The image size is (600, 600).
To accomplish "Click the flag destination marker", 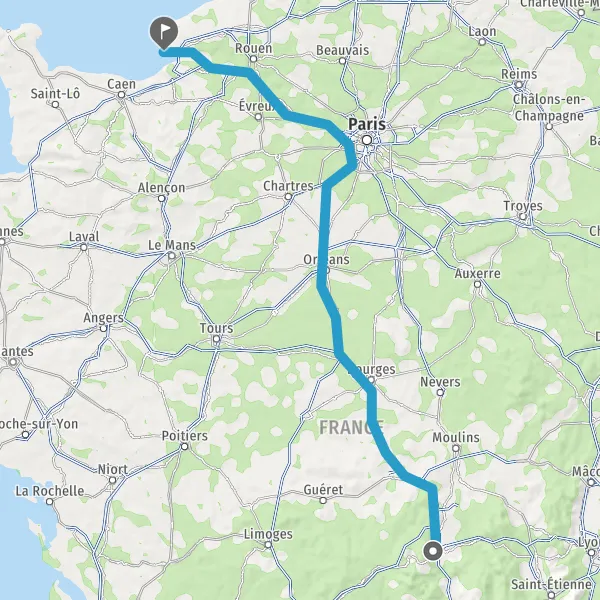I will (164, 33).
